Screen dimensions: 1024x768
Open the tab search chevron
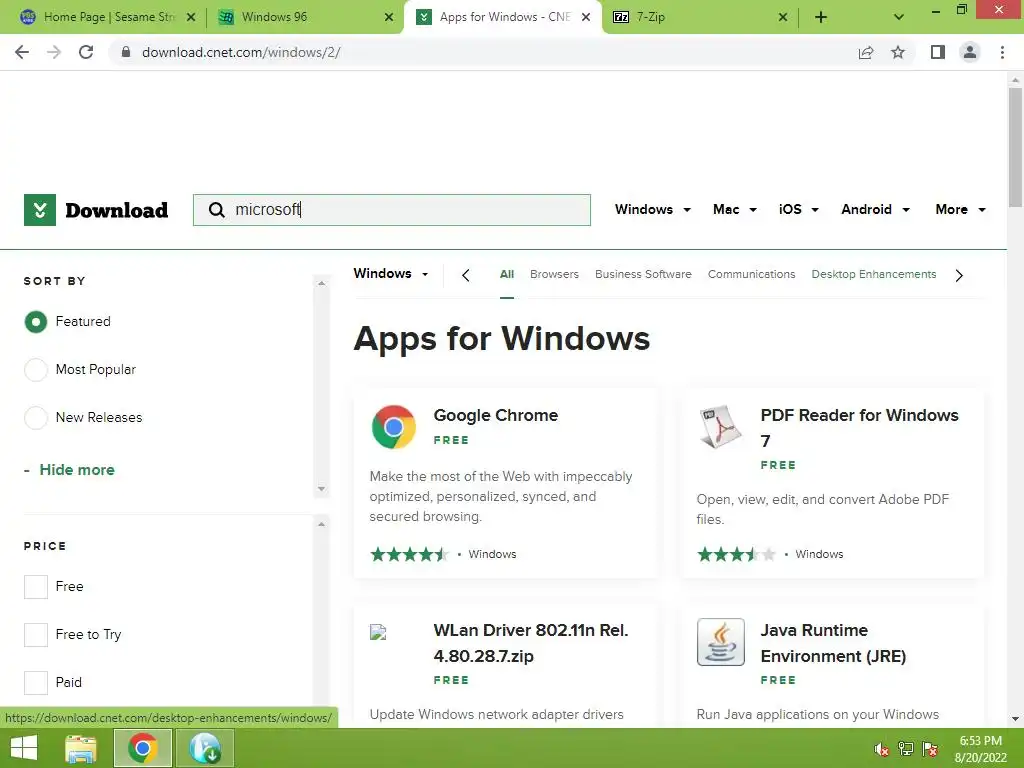point(899,18)
